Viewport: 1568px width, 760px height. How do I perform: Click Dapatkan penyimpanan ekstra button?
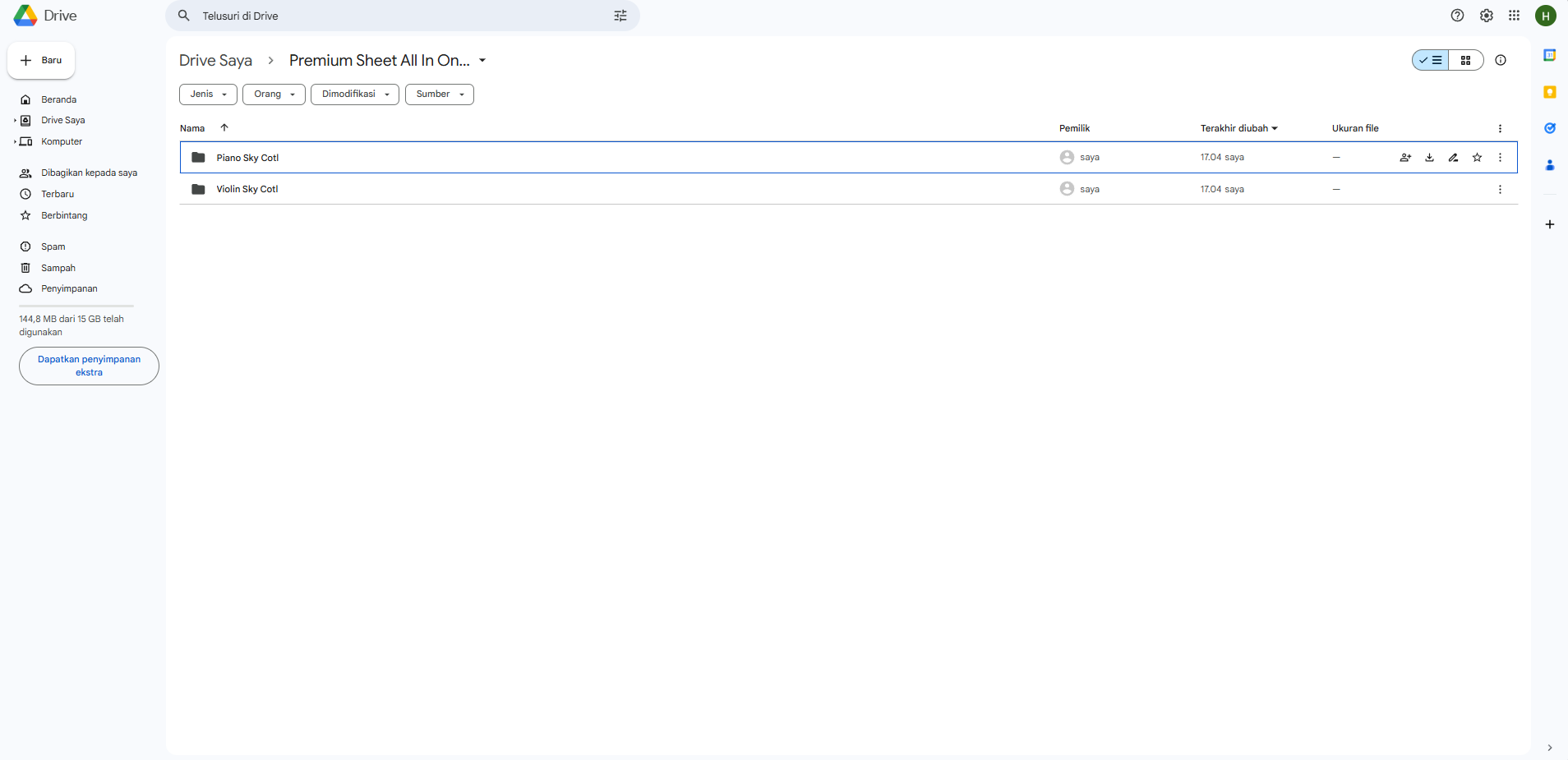pos(89,366)
